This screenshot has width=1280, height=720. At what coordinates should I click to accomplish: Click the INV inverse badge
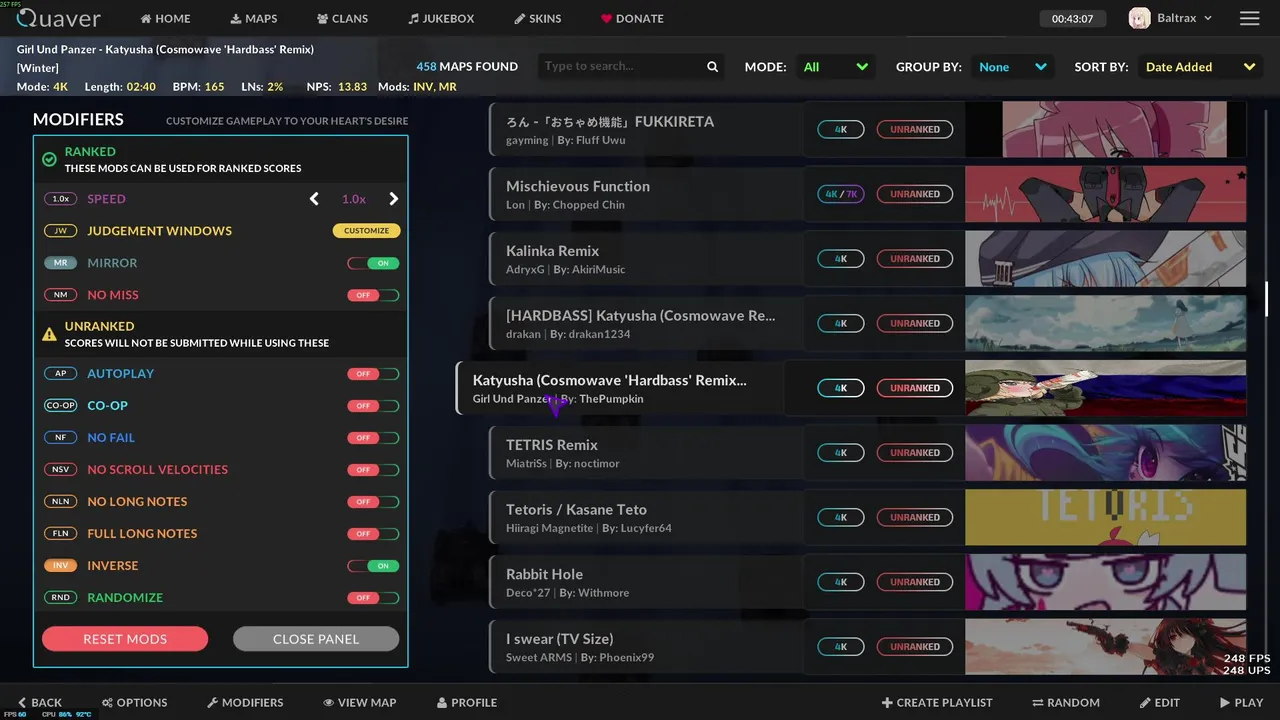61,566
